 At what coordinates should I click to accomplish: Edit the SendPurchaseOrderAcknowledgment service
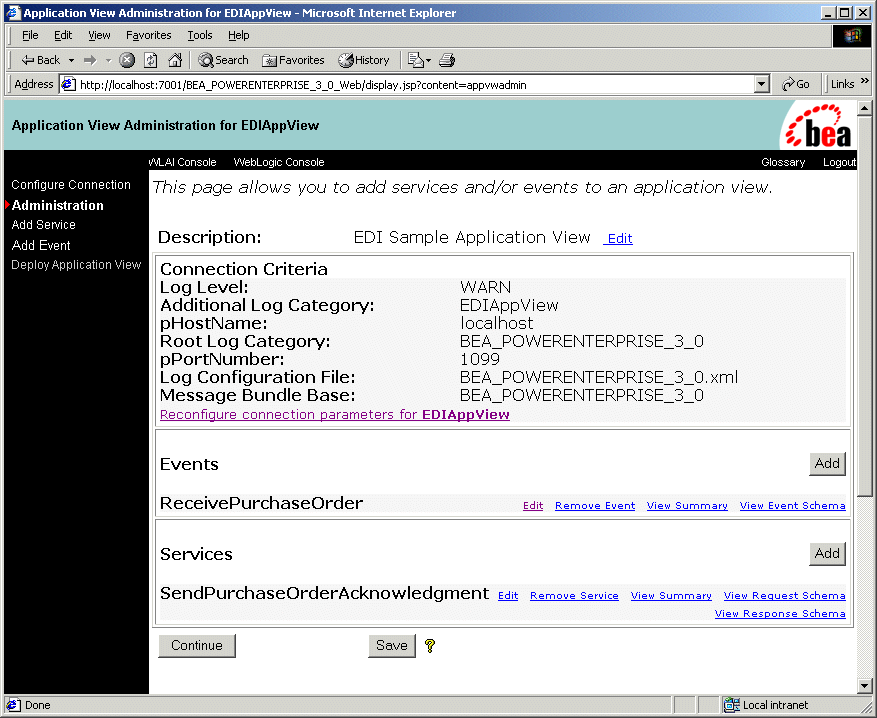coord(508,596)
